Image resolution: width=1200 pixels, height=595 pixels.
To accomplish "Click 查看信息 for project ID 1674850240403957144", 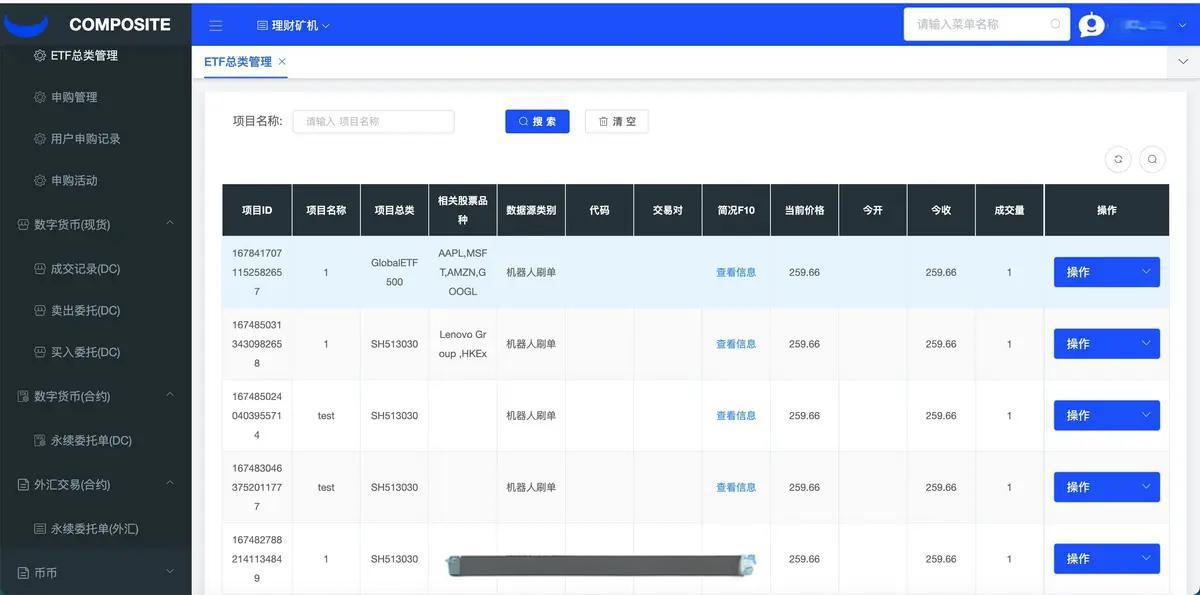I will [736, 416].
